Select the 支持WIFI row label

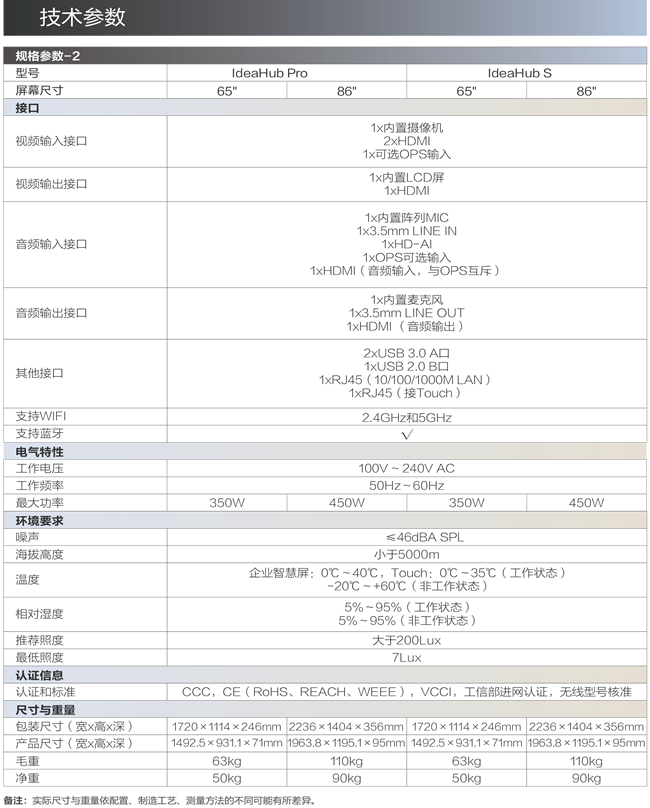(x=41, y=416)
